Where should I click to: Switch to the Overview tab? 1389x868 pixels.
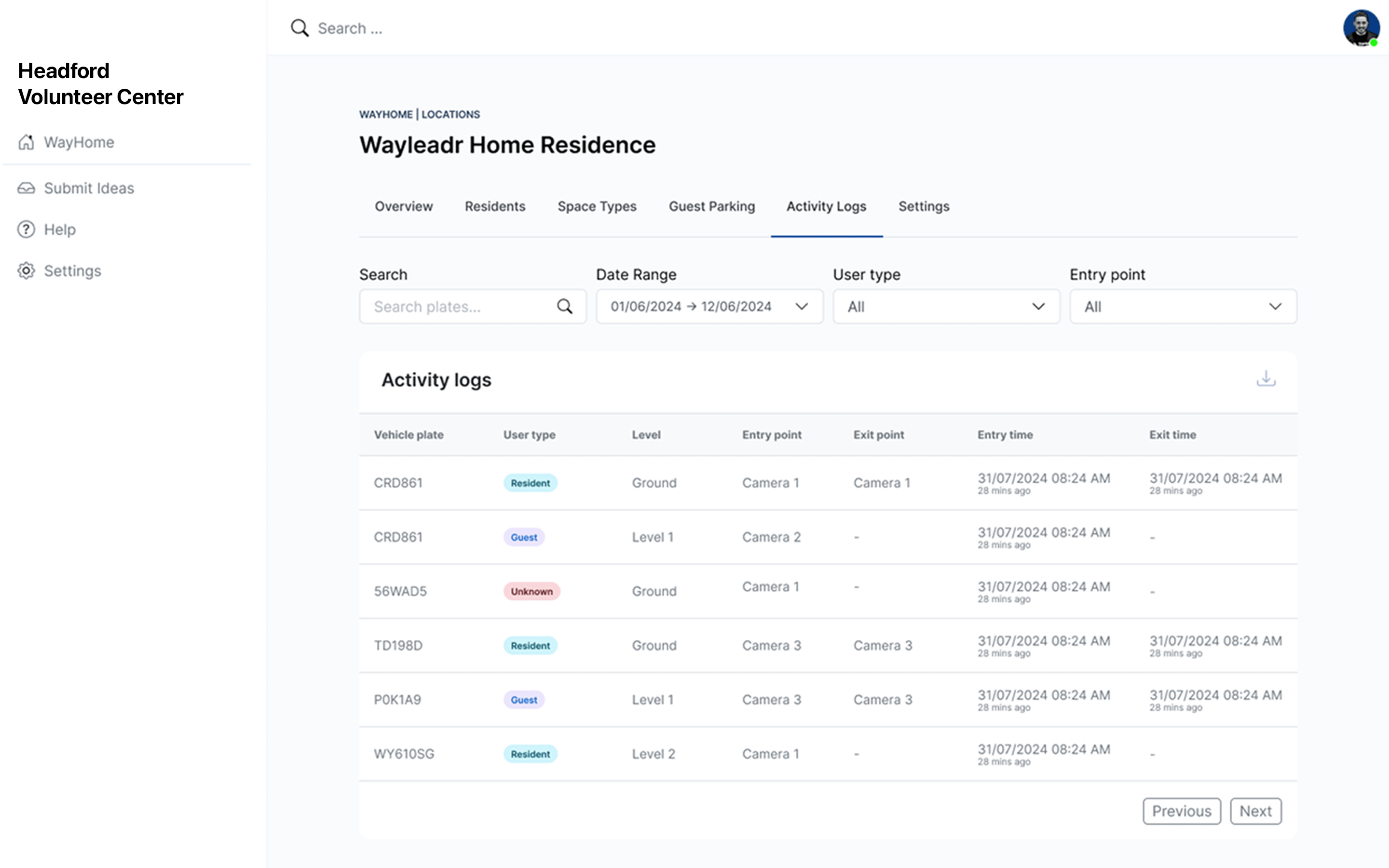[x=404, y=207]
